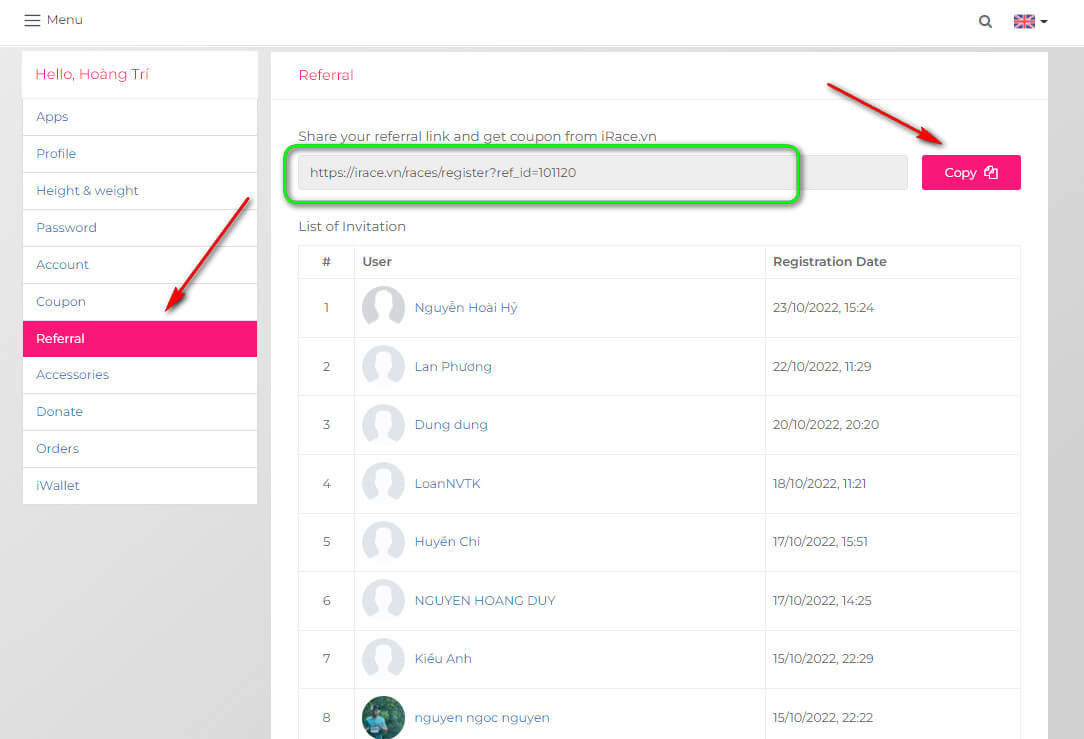
Task: Open user LoanNVTK's profile link
Action: click(447, 483)
